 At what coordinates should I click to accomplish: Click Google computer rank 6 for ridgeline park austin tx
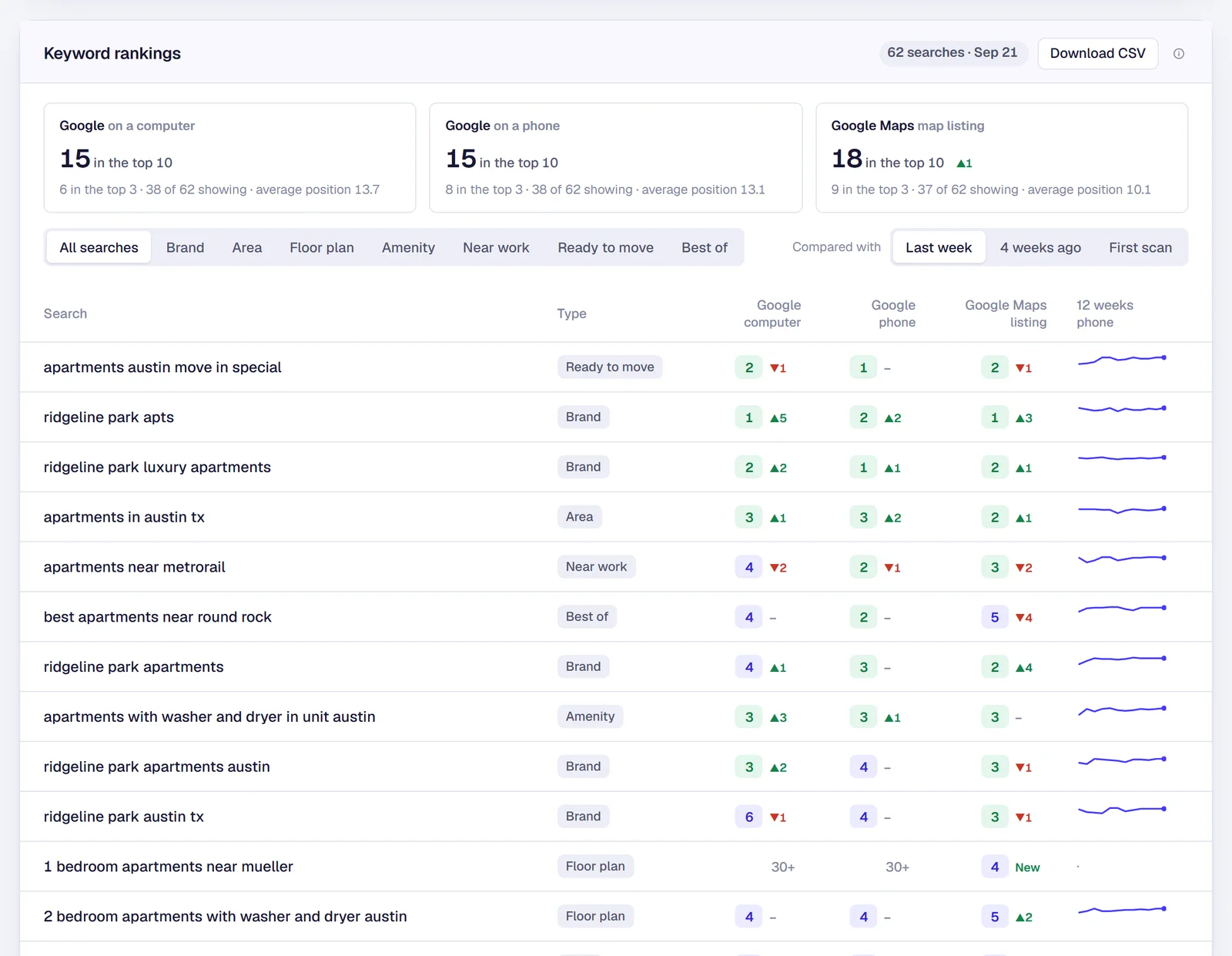point(748,817)
